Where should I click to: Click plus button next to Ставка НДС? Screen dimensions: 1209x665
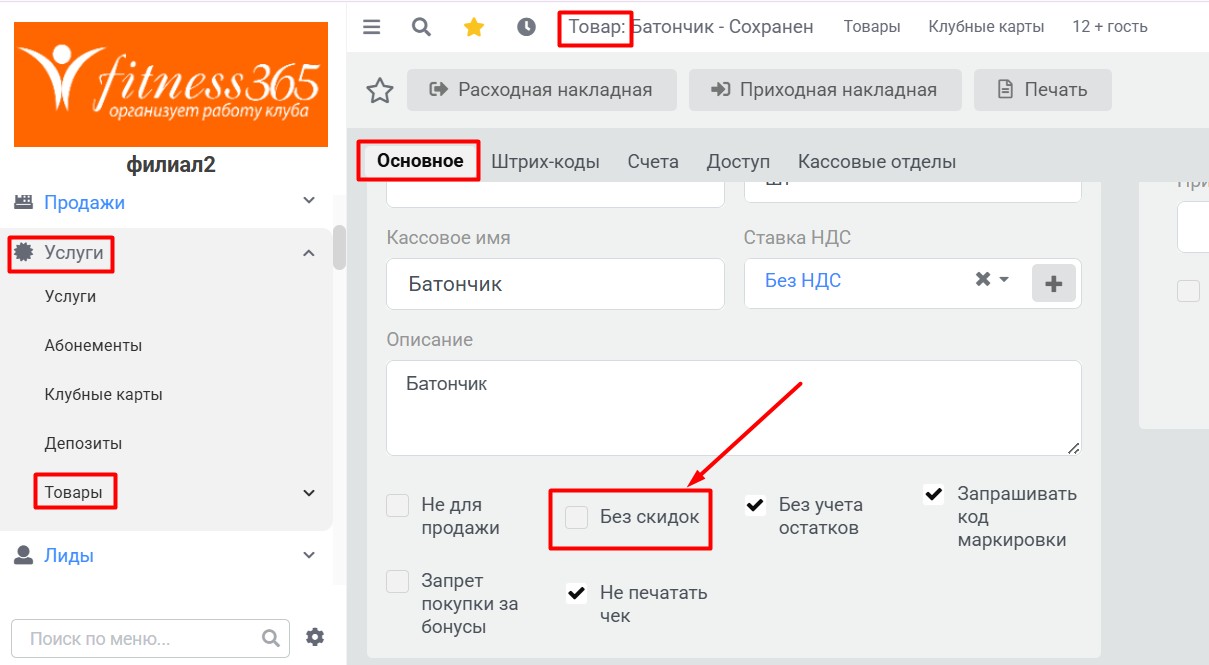tap(1053, 283)
